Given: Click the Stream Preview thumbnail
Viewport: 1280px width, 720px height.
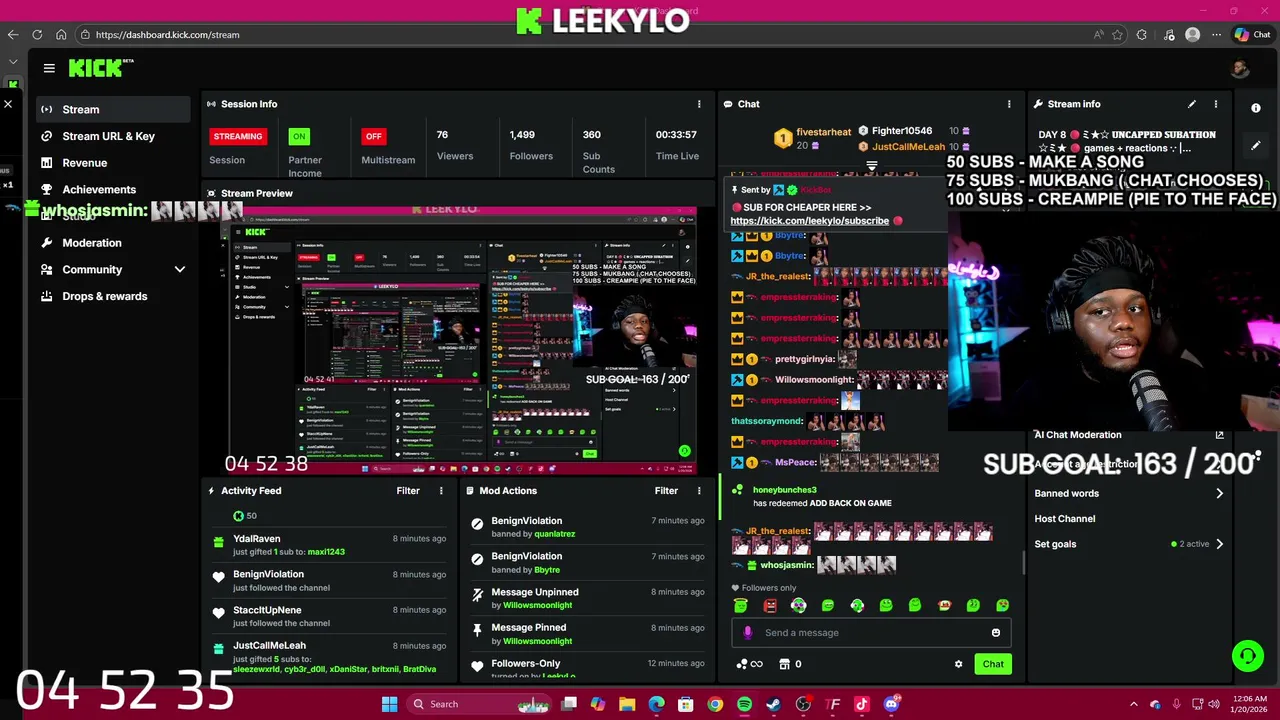Looking at the screenshot, I should [460, 339].
